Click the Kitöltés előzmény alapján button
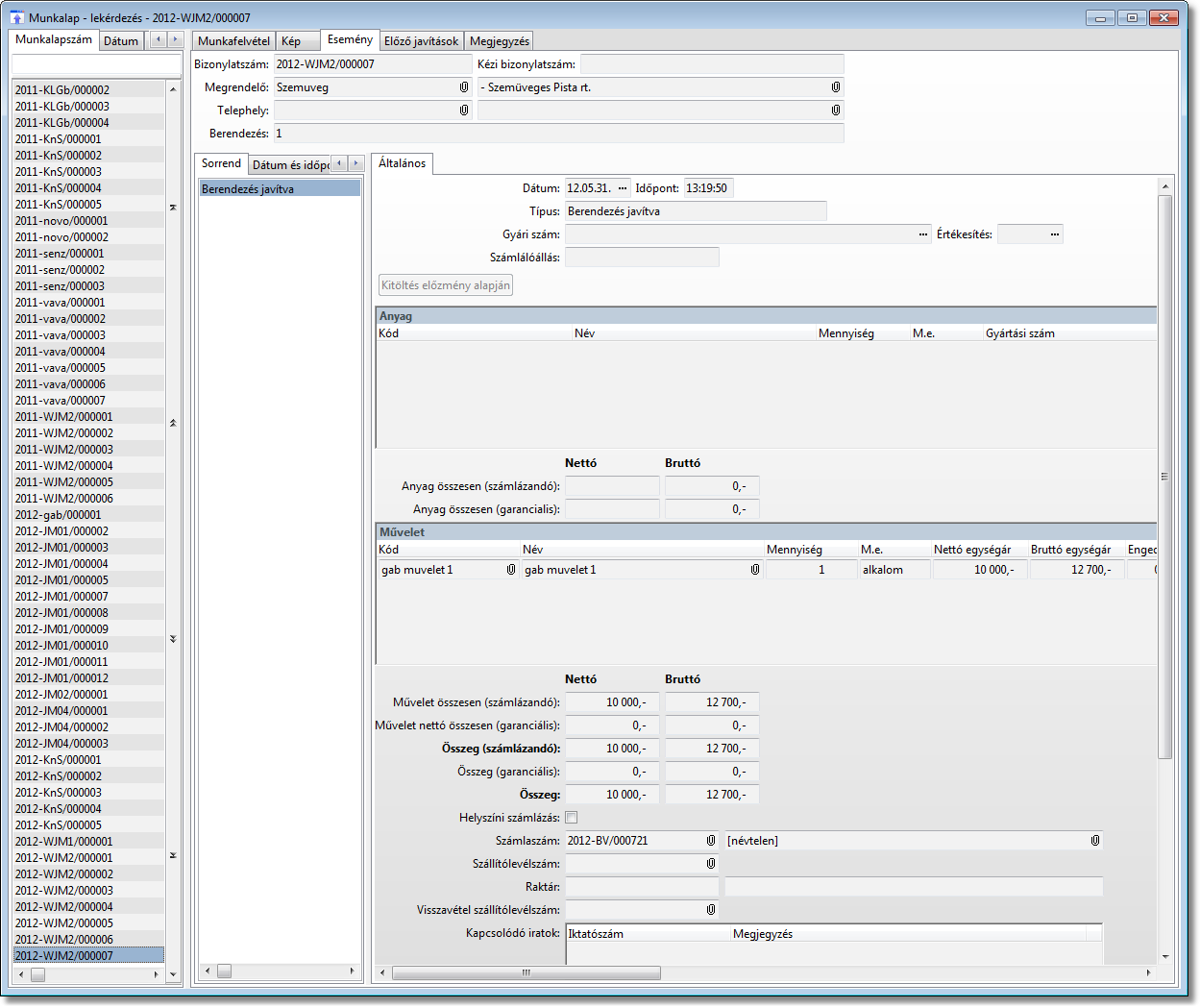This screenshot has height=1008, width=1200. tap(446, 285)
